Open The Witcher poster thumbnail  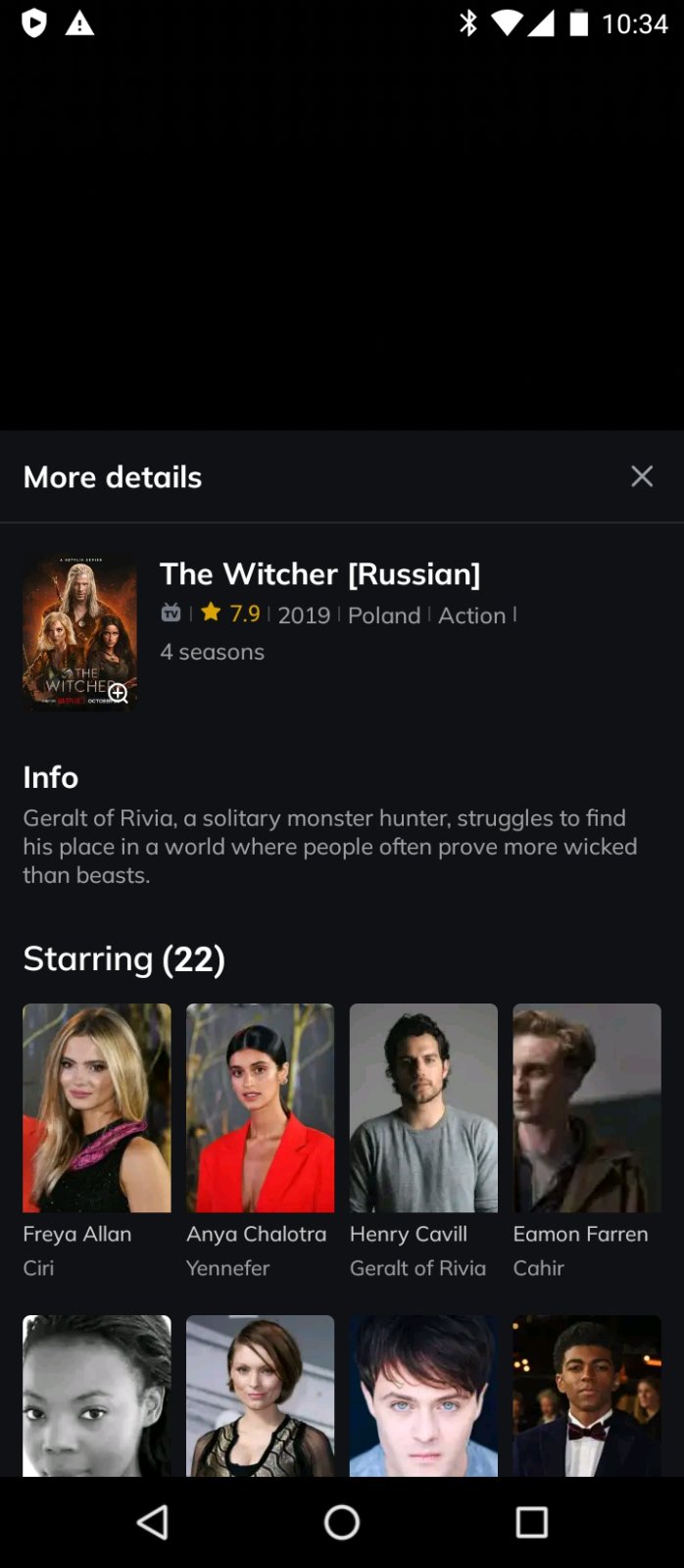79,632
